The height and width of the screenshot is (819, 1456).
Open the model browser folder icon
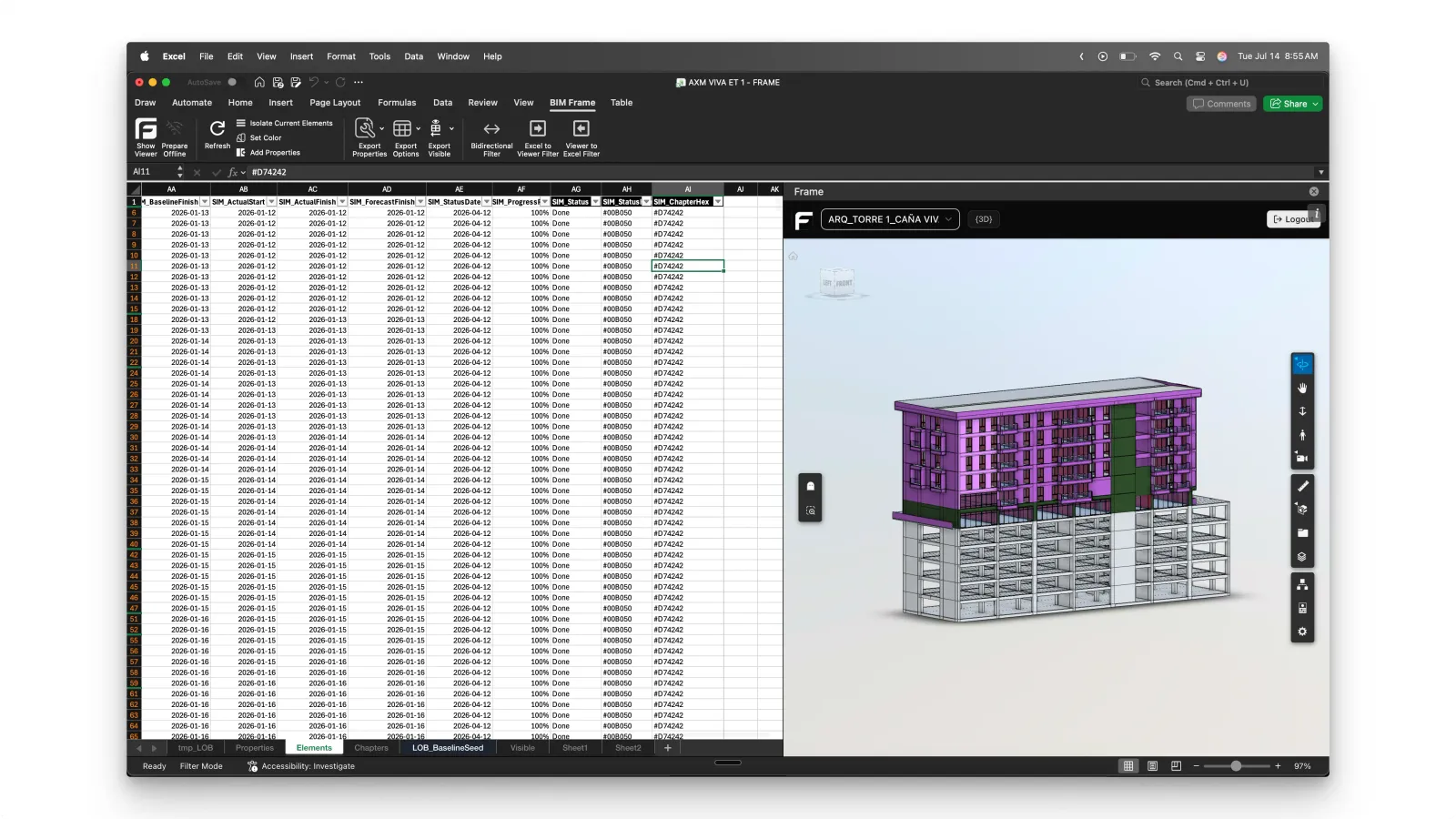tap(1302, 533)
